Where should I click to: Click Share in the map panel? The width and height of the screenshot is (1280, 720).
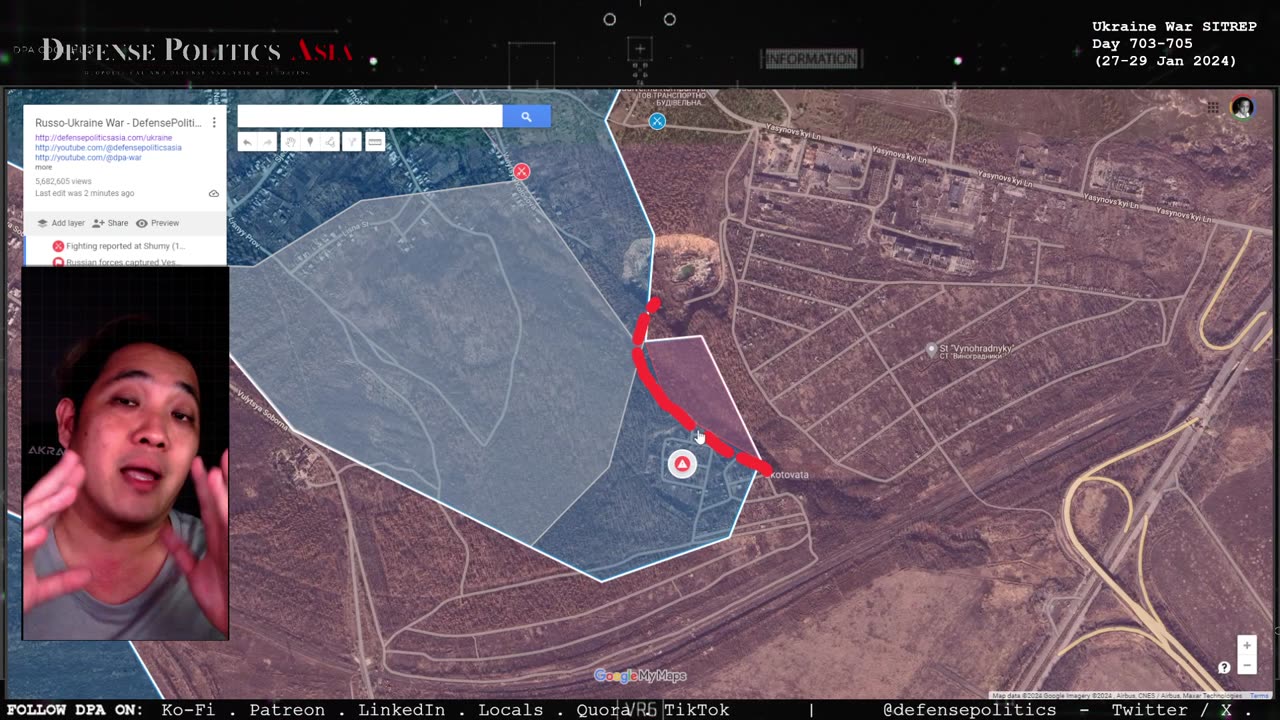coord(110,223)
